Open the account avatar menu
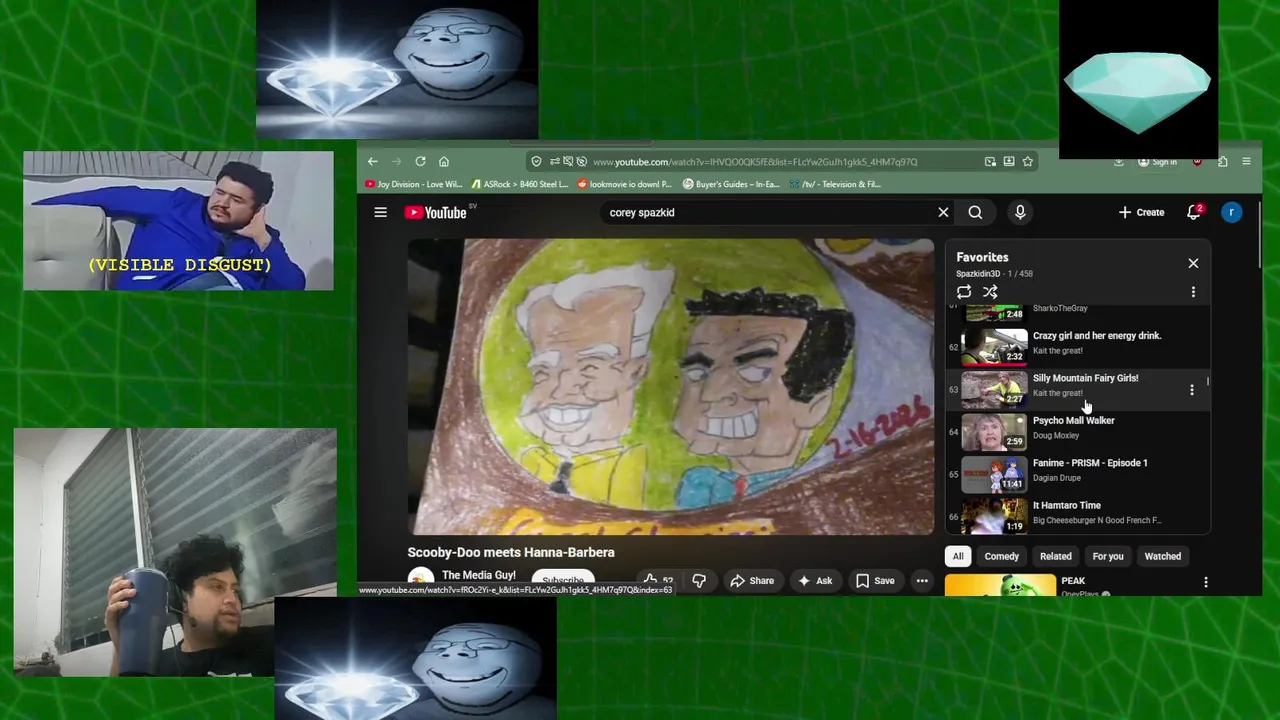This screenshot has width=1280, height=720. pos(1232,212)
